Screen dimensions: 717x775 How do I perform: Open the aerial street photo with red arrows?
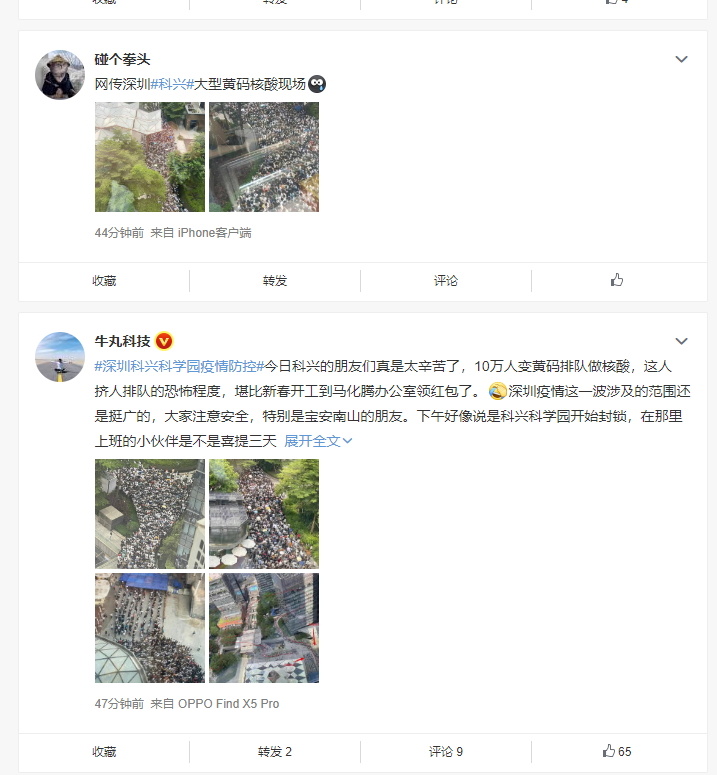click(x=264, y=628)
